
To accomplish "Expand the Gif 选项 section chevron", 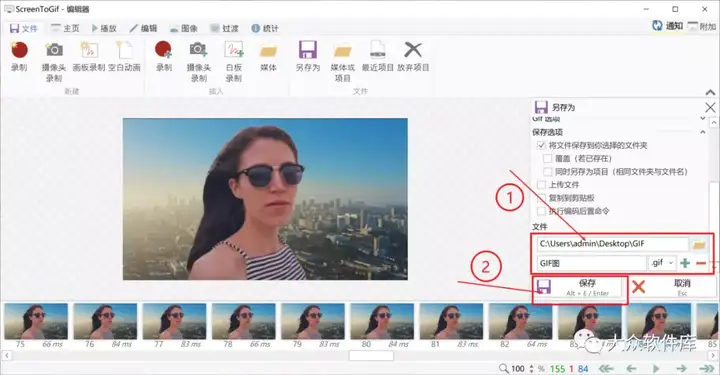I will pyautogui.click(x=703, y=119).
